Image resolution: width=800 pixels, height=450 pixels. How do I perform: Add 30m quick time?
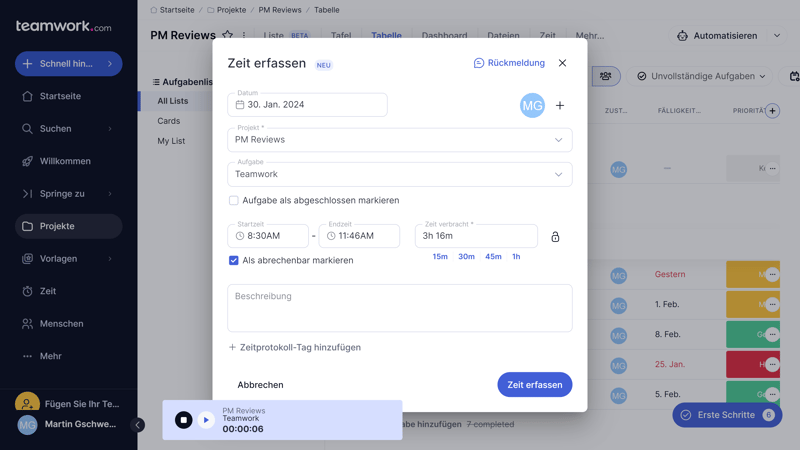[x=466, y=257]
